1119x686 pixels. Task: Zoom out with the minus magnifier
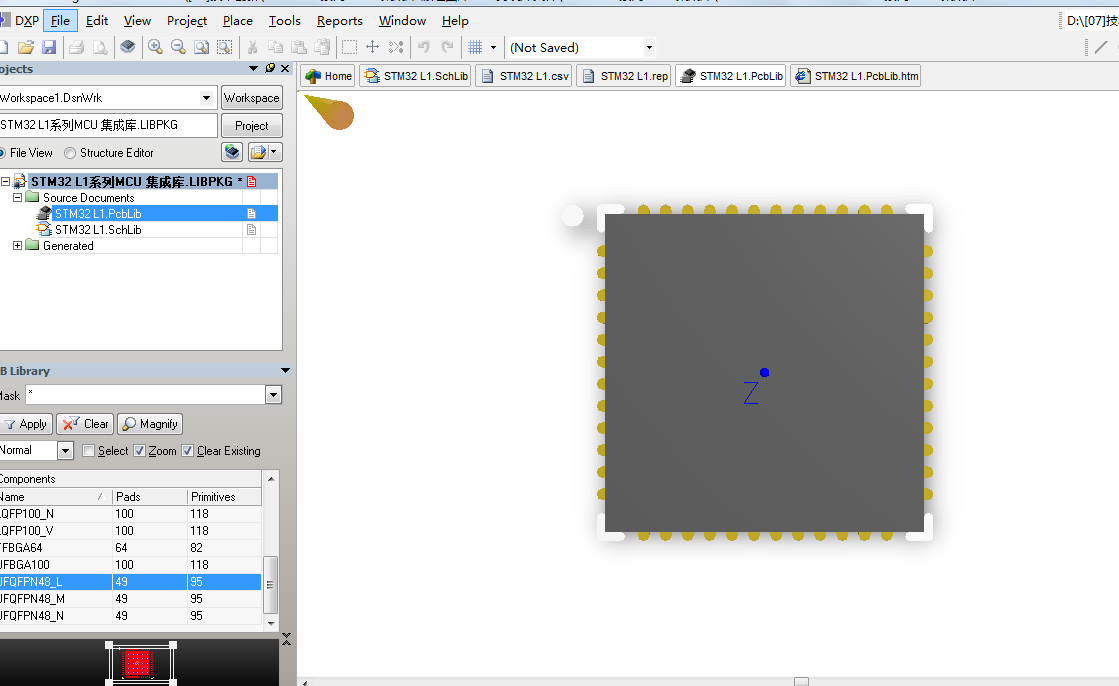pyautogui.click(x=178, y=48)
